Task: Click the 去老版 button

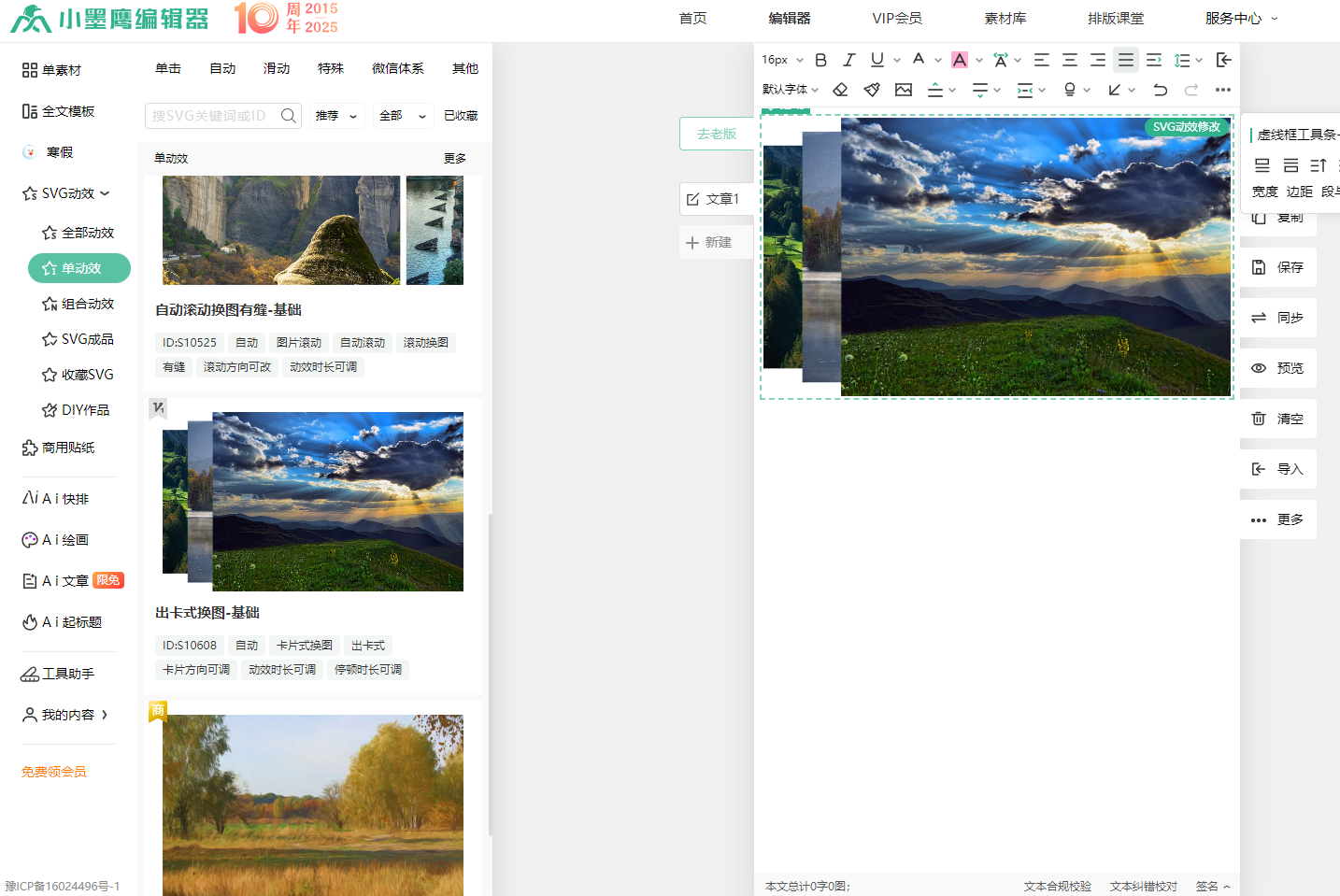Action: (x=717, y=134)
